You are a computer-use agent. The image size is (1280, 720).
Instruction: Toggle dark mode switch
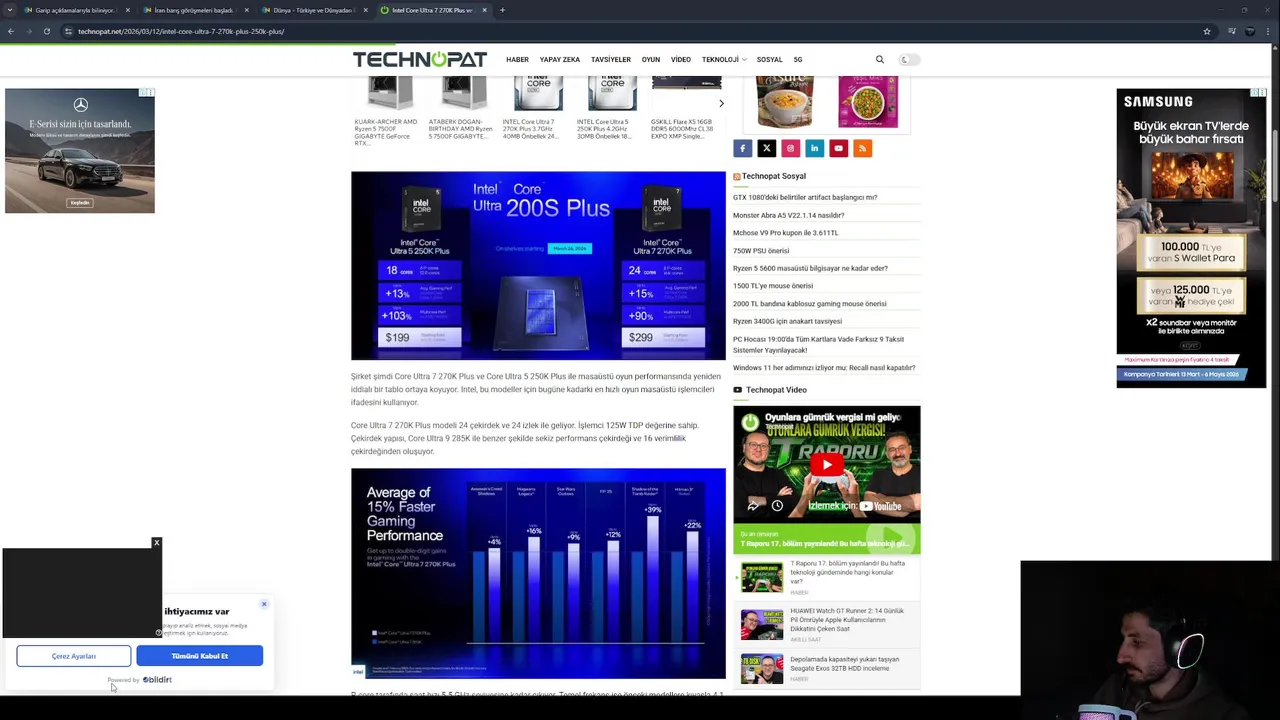click(908, 59)
